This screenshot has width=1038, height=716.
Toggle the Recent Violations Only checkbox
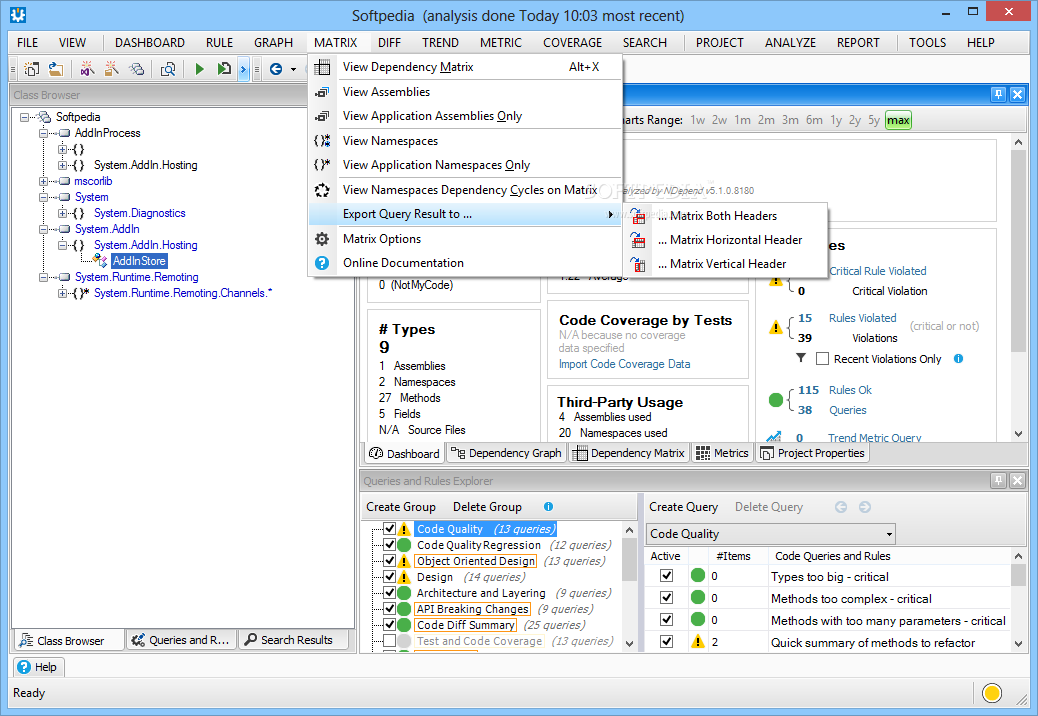click(x=822, y=359)
